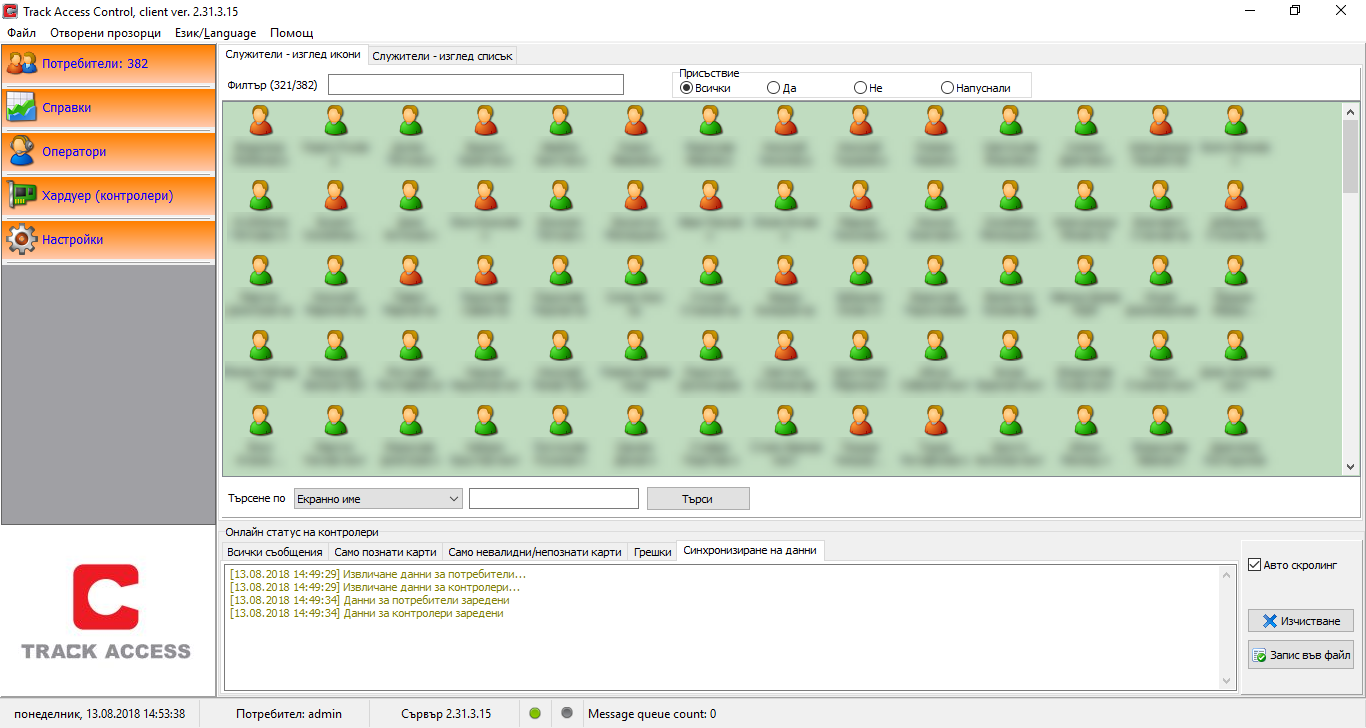
Task: Click the Потребители users icon in sidebar
Action: pos(22,64)
